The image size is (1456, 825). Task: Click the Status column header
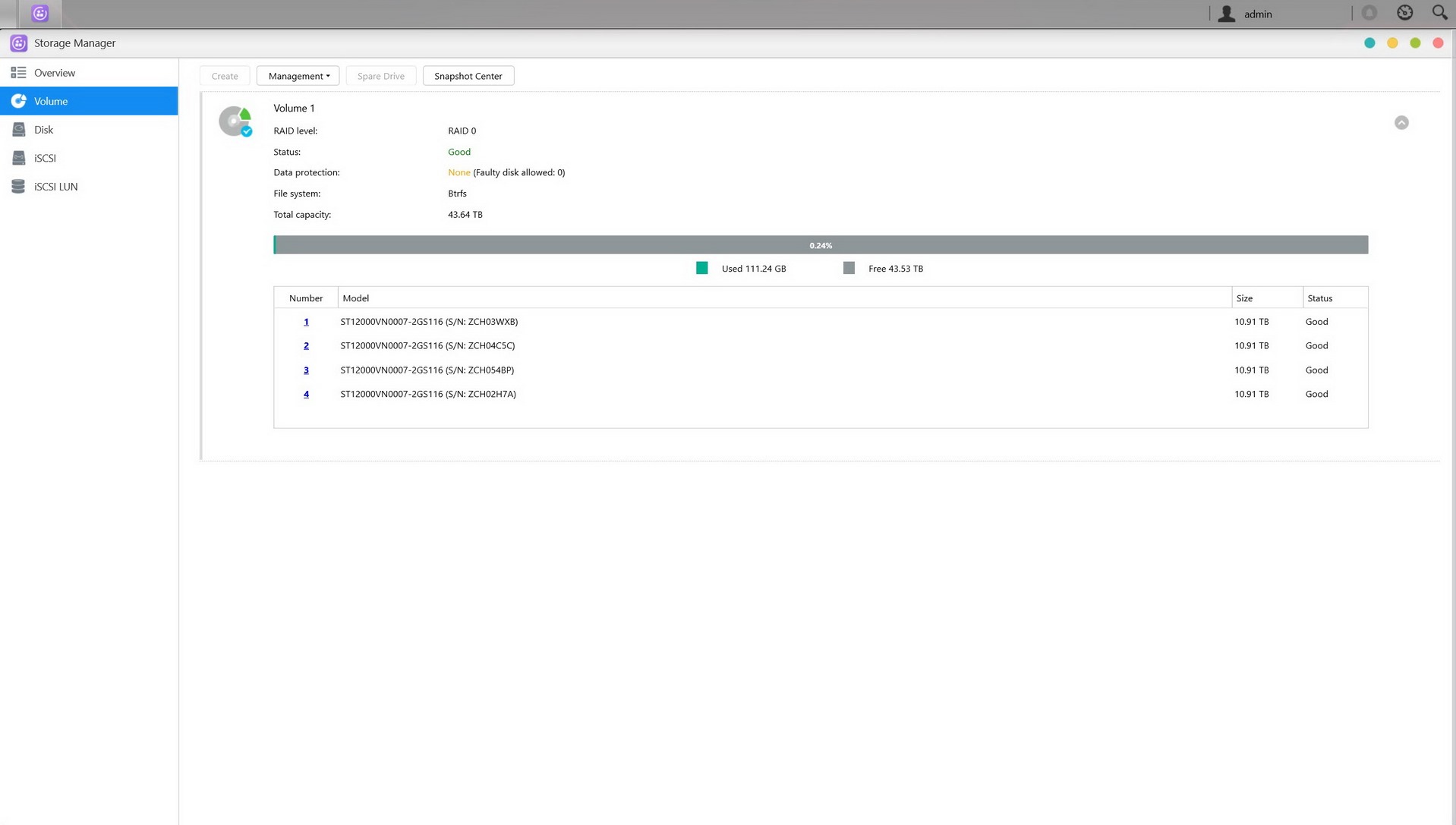click(x=1335, y=298)
